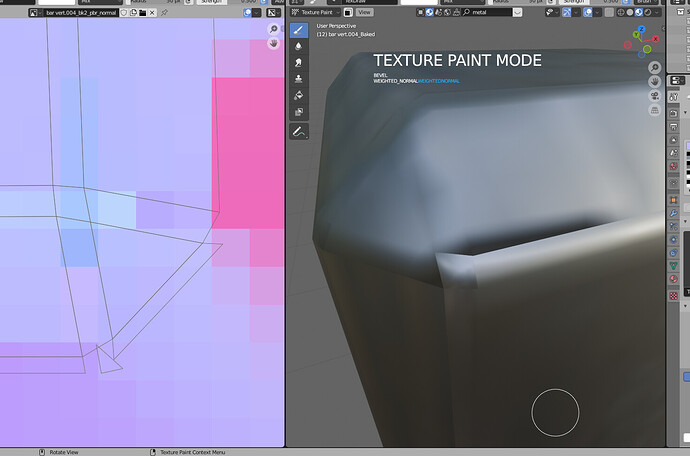Select the Mask tool

coord(299,112)
